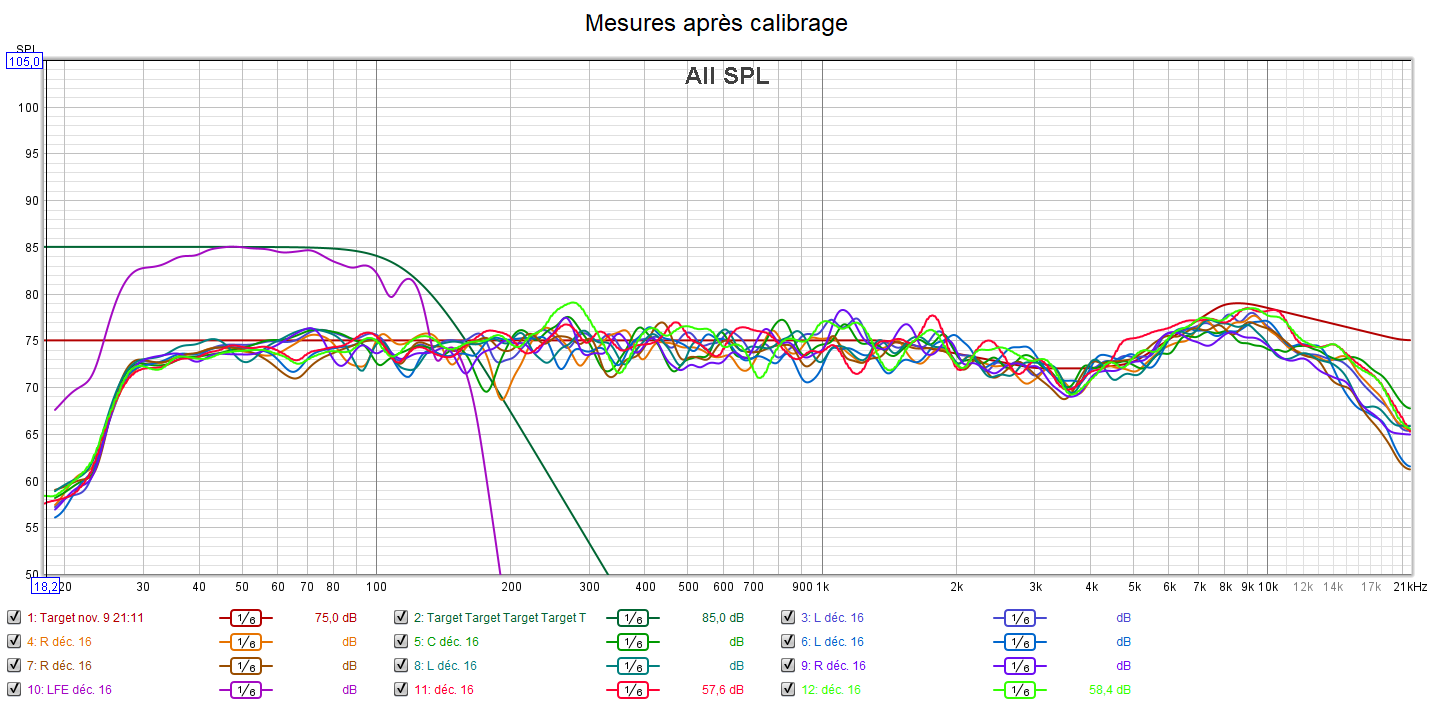Viewport: 1433px width, 704px height.
Task: Uncheck the 9: R déc. 16 checkbox
Action: pos(787,666)
